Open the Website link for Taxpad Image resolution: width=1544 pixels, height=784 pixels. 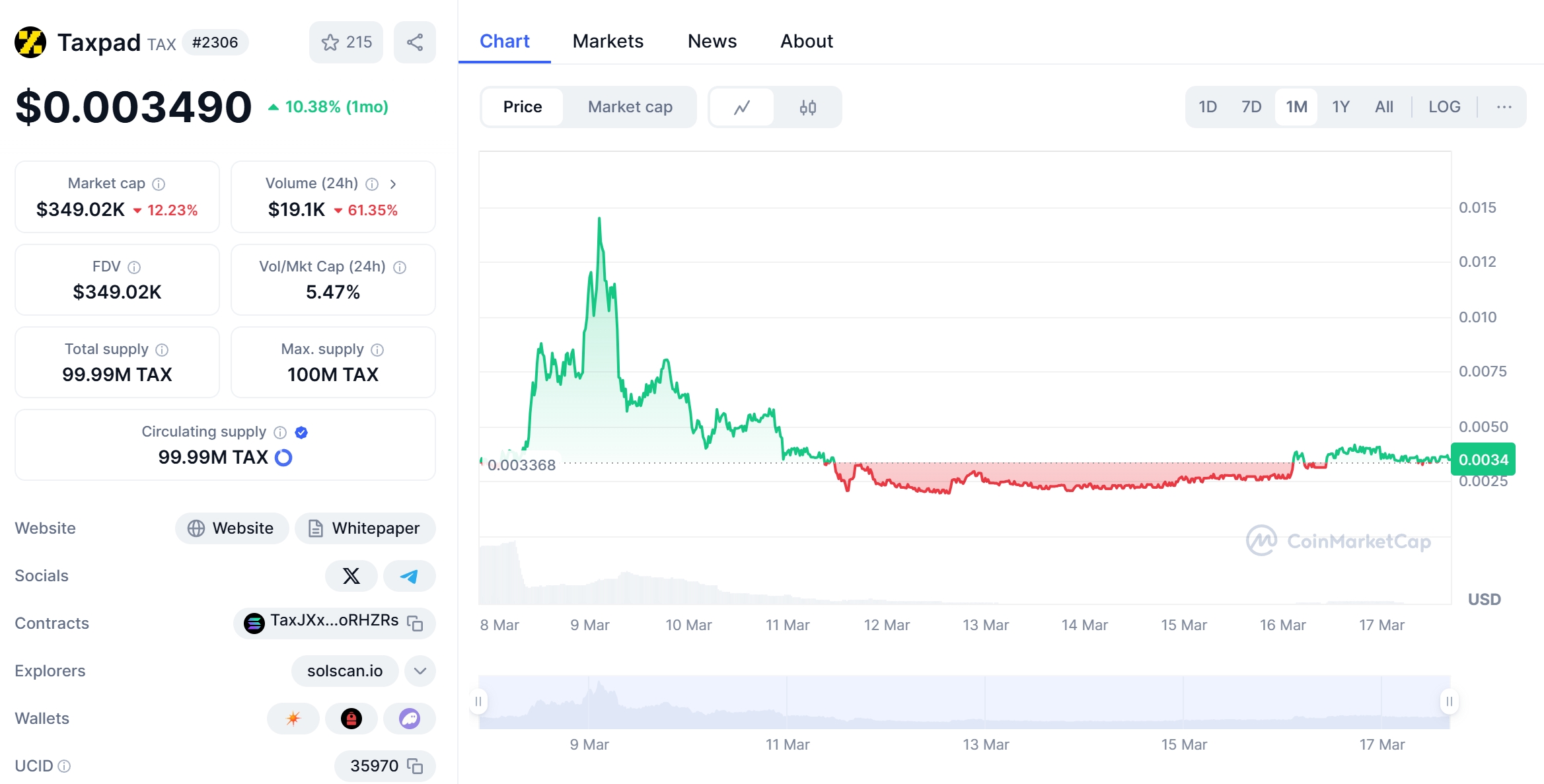pos(232,528)
